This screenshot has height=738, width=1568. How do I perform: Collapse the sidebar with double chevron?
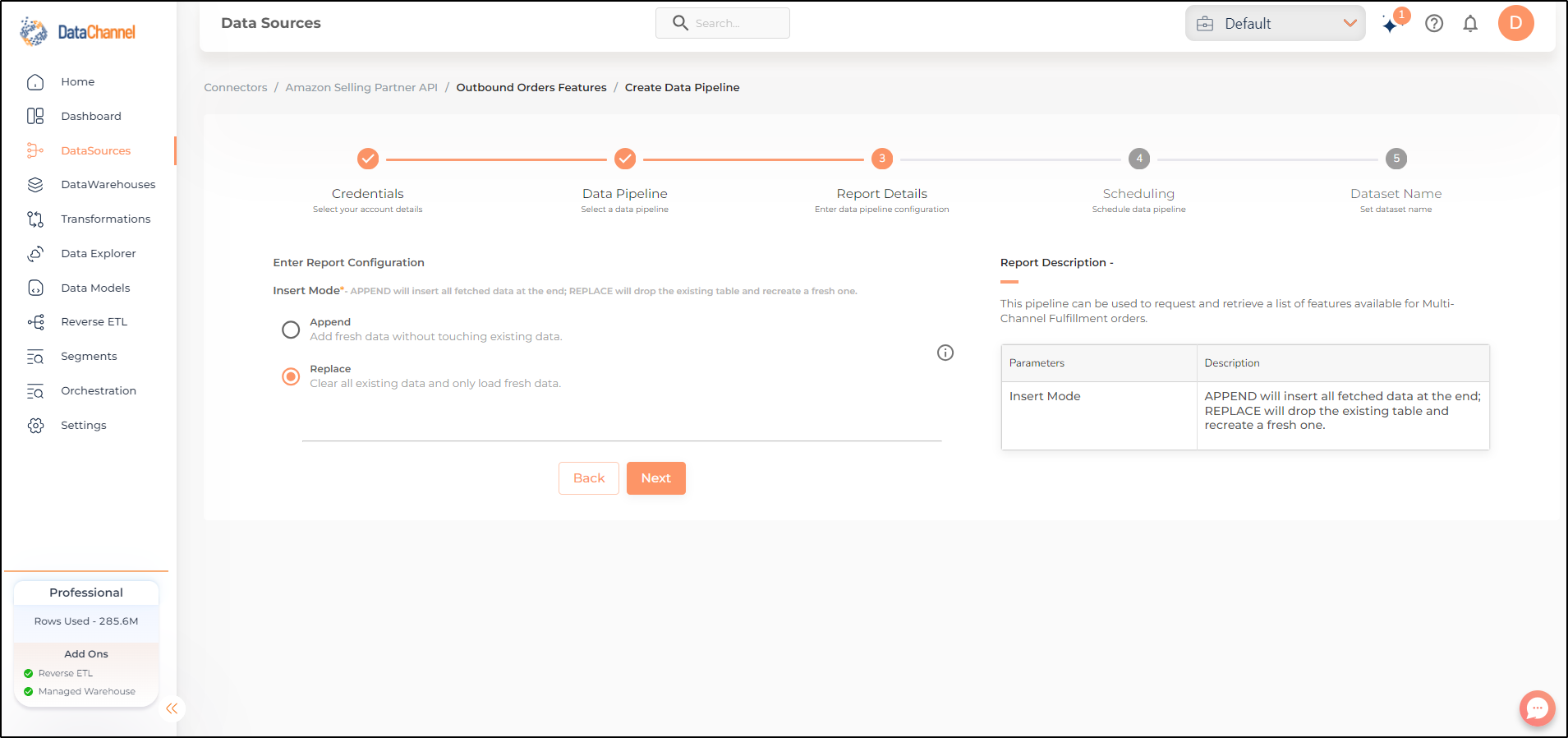tap(172, 708)
